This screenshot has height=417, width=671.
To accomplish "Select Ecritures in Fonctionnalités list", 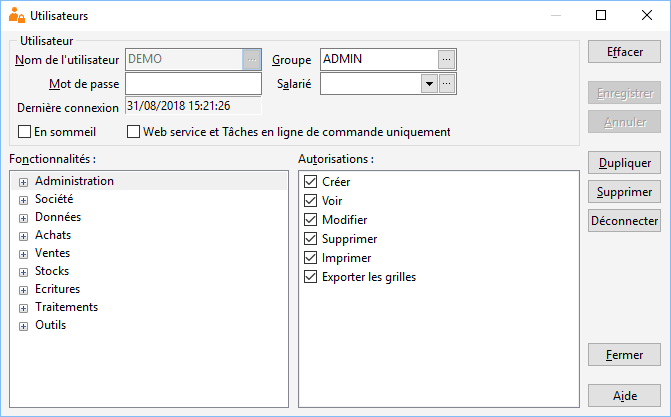I will click(x=57, y=289).
